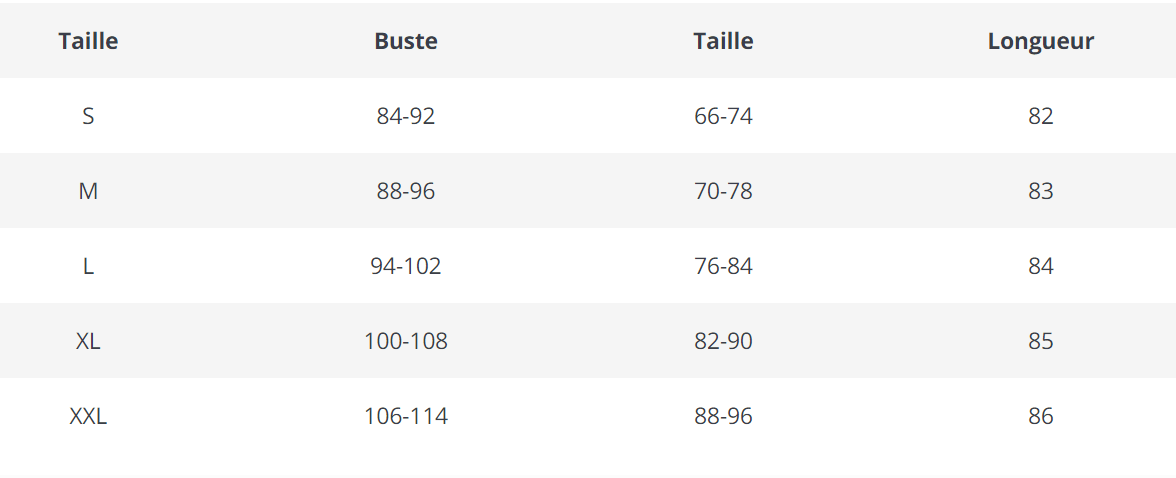
Task: Select the size XL cell
Action: coord(88,341)
